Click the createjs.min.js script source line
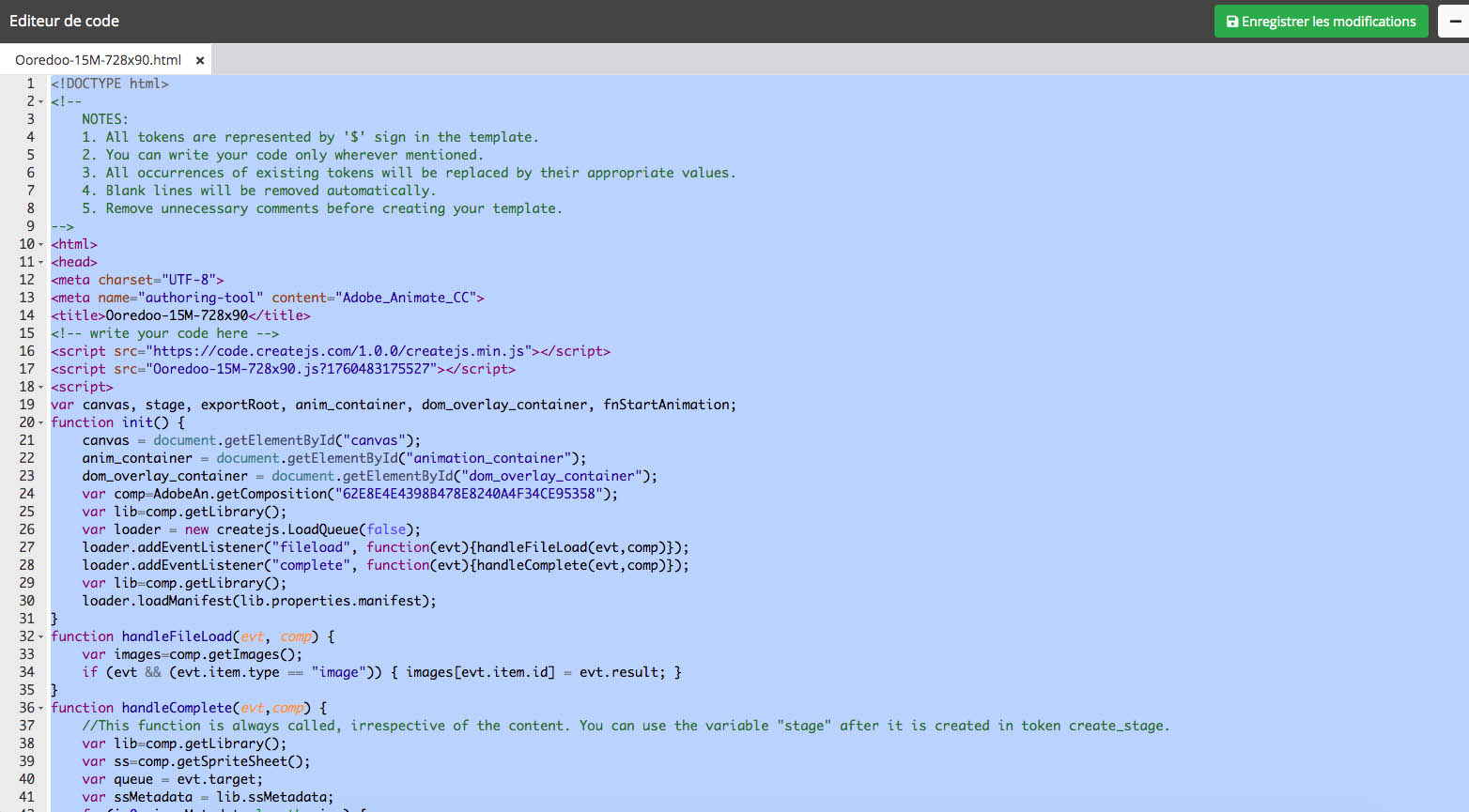 (x=331, y=351)
